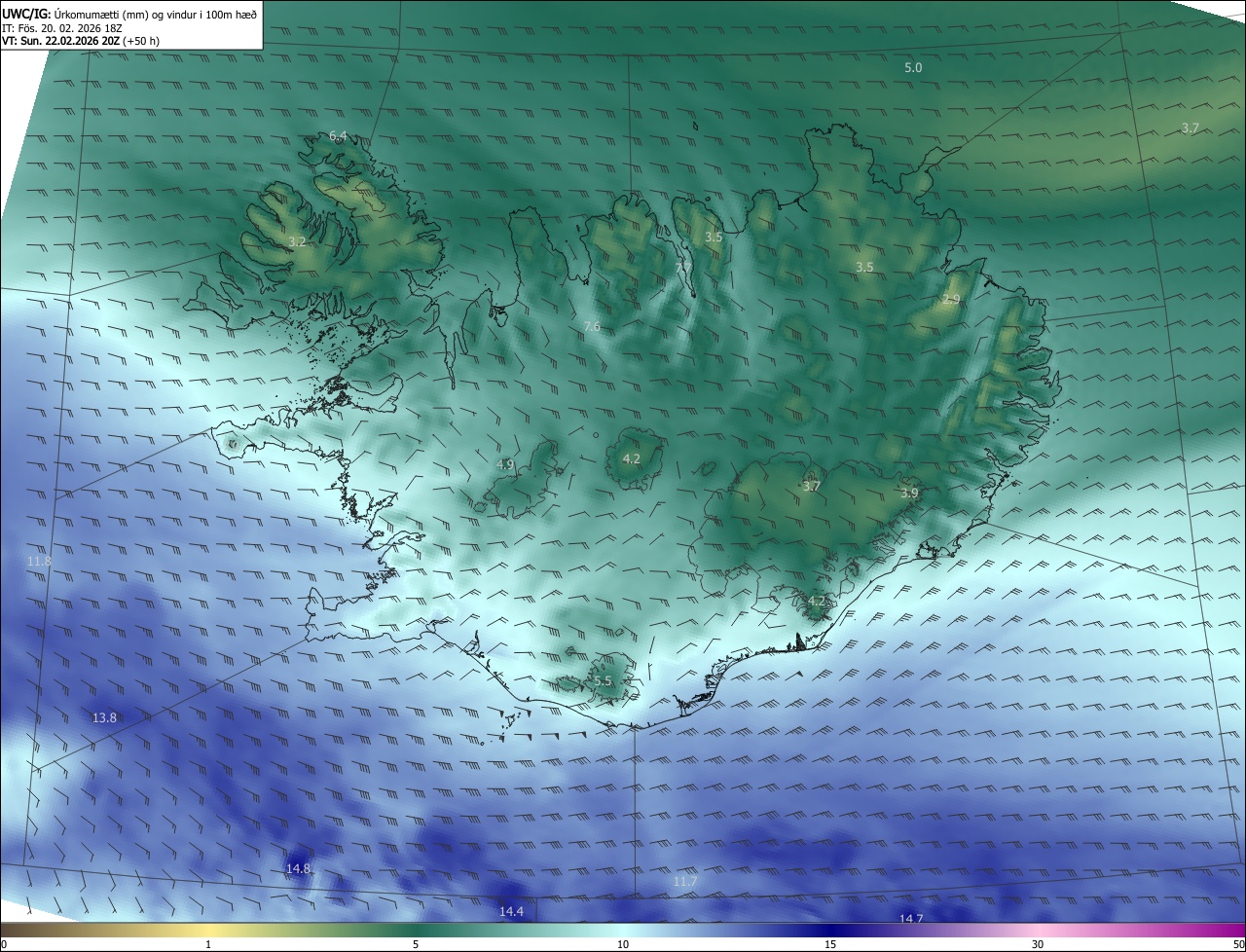Select the 50 tick on color scale
Viewport: 1246px width, 952px height.
pos(1238,944)
